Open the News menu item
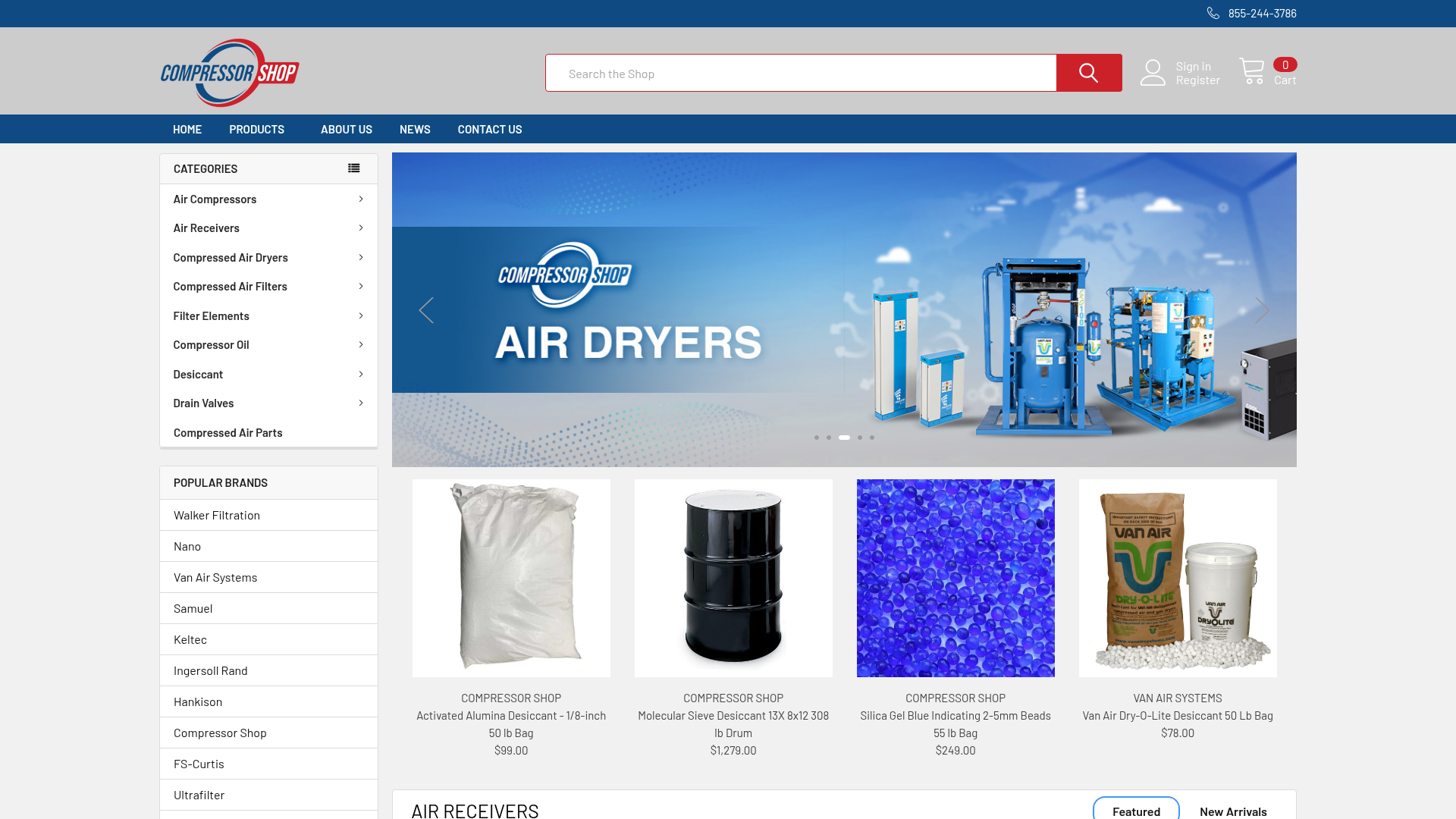This screenshot has width=1456, height=819. coord(415,129)
